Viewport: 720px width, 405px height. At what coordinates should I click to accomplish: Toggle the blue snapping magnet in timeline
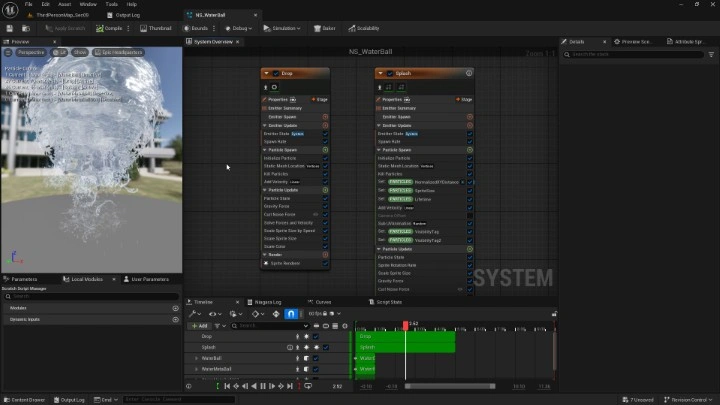click(x=291, y=314)
